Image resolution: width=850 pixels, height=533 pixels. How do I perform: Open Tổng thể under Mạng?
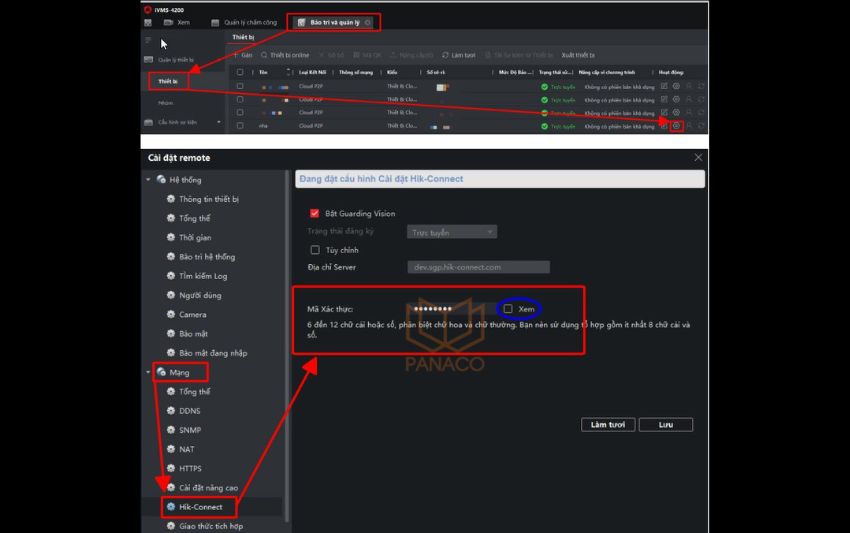(188, 391)
